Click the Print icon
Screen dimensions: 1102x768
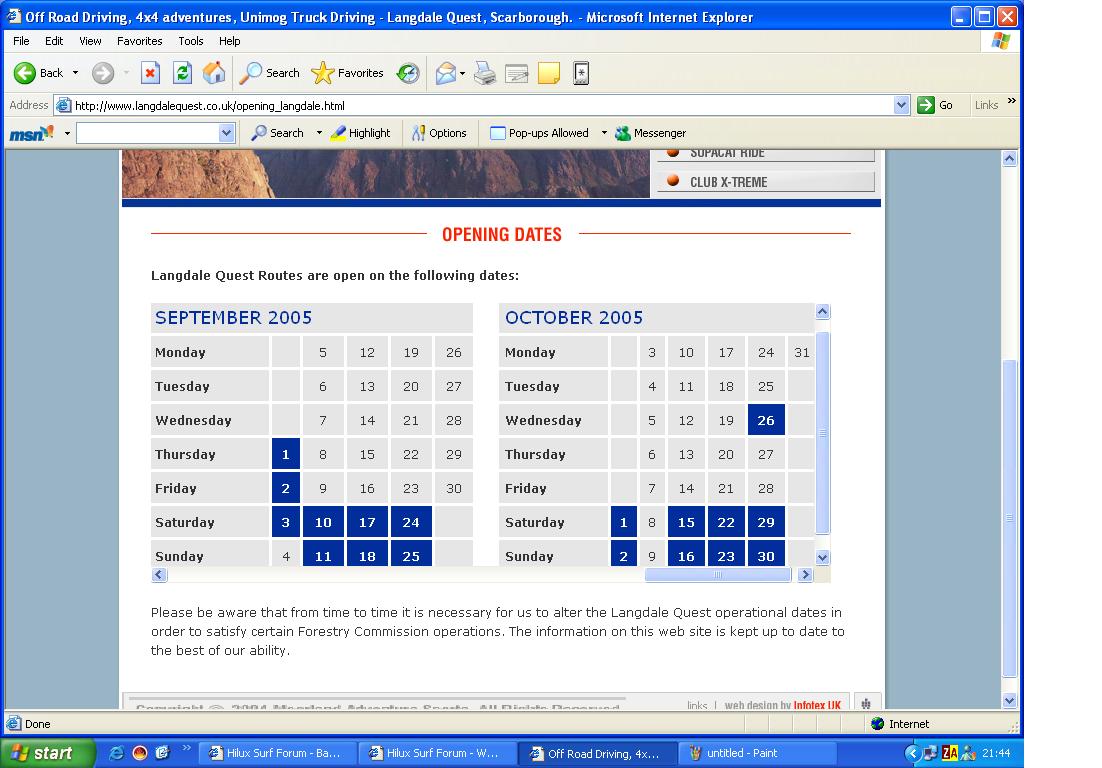485,73
